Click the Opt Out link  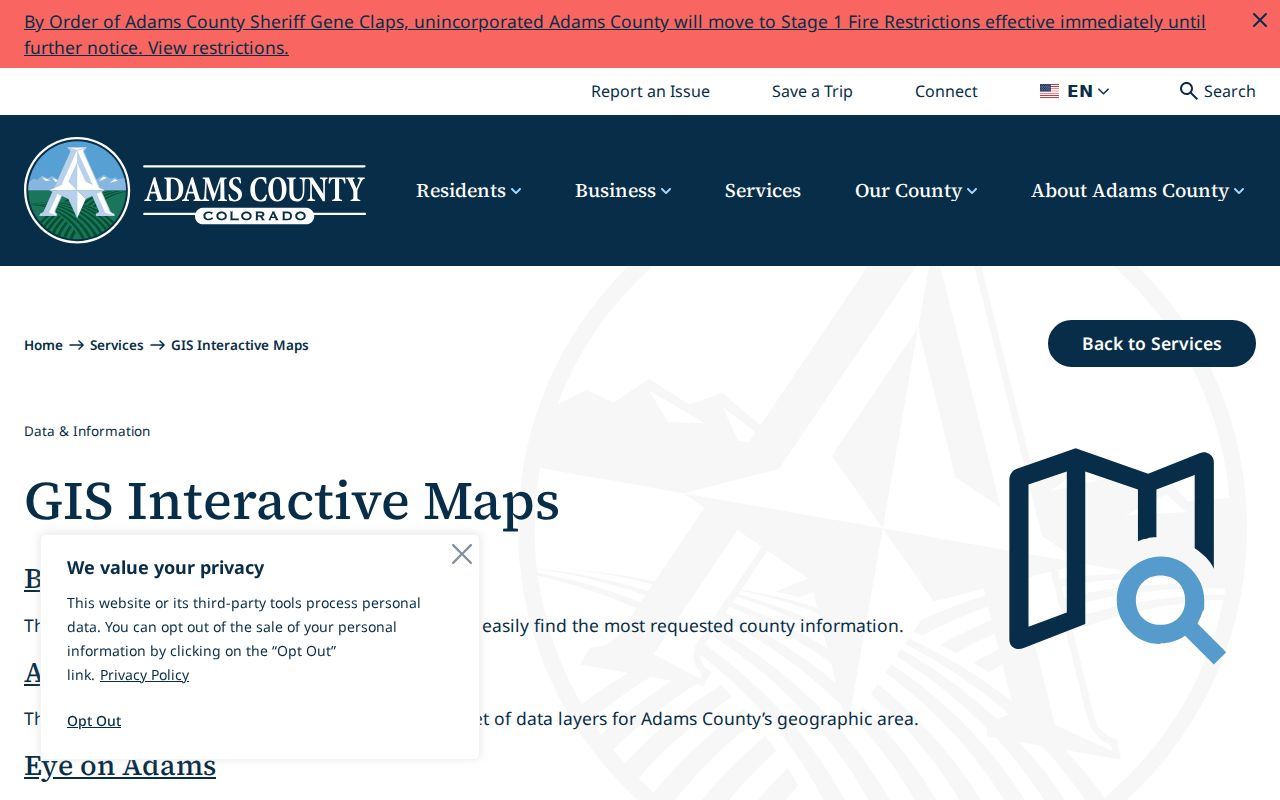click(x=94, y=721)
